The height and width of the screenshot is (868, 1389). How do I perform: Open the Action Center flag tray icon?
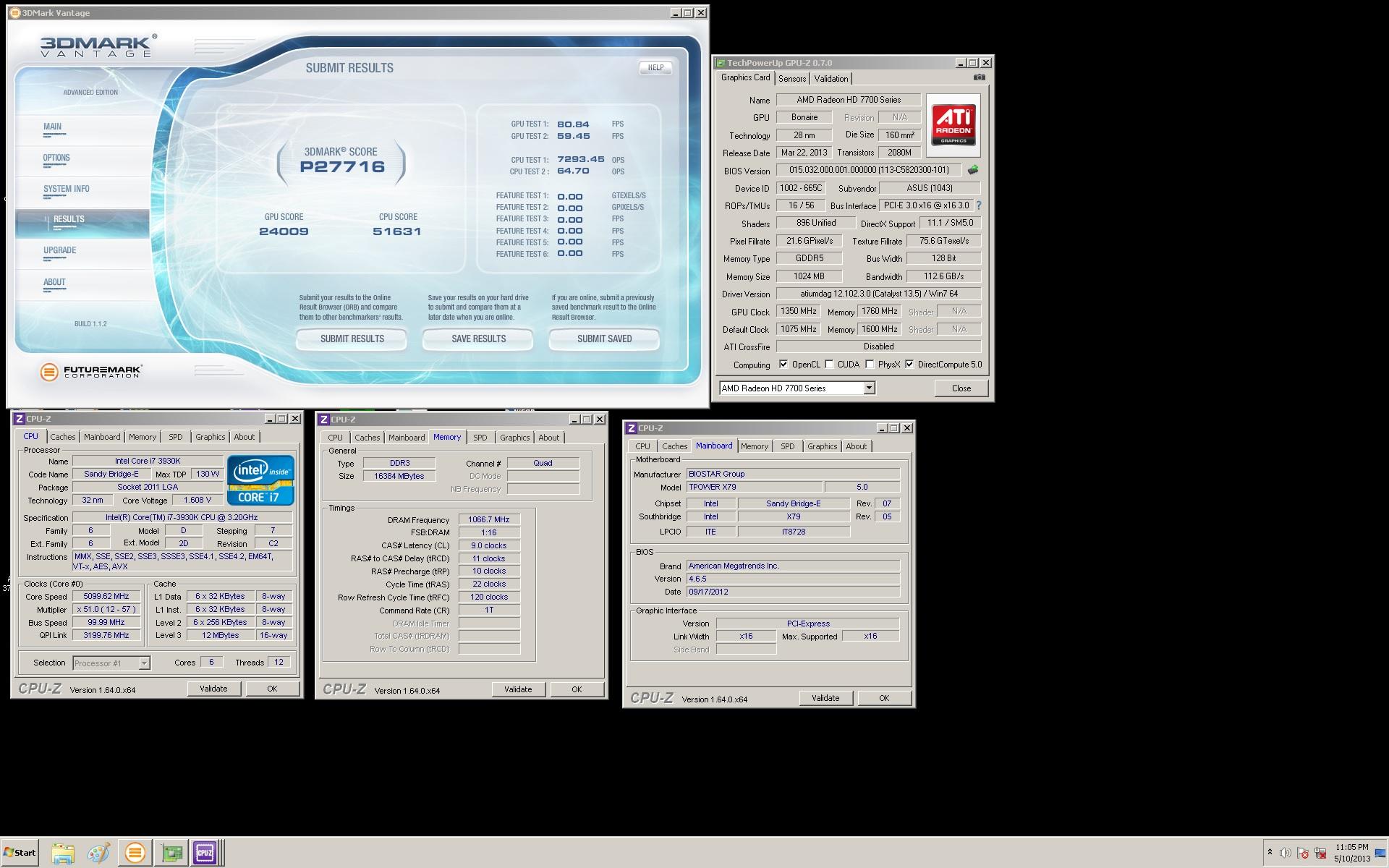click(x=1303, y=853)
